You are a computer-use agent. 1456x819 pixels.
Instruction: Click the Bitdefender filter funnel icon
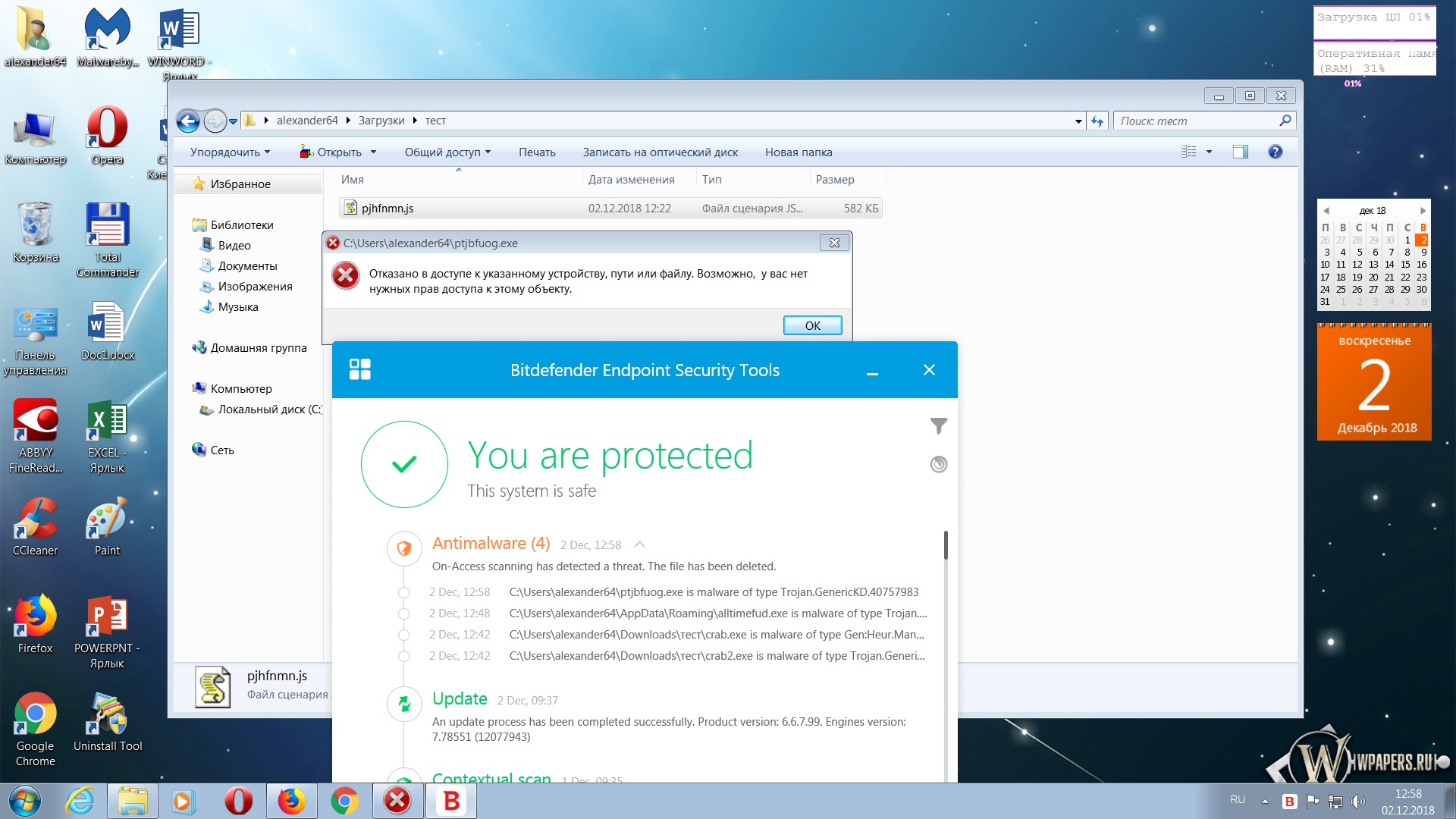[x=939, y=426]
